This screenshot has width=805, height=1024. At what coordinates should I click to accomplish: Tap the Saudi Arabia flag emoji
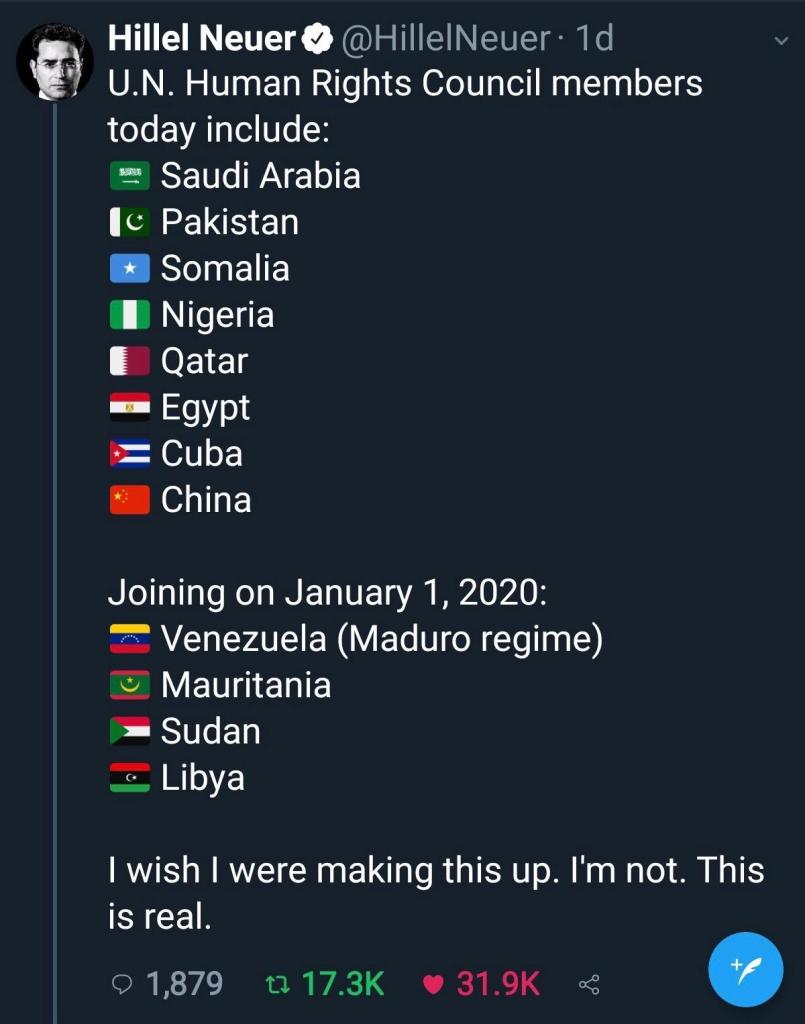click(130, 176)
